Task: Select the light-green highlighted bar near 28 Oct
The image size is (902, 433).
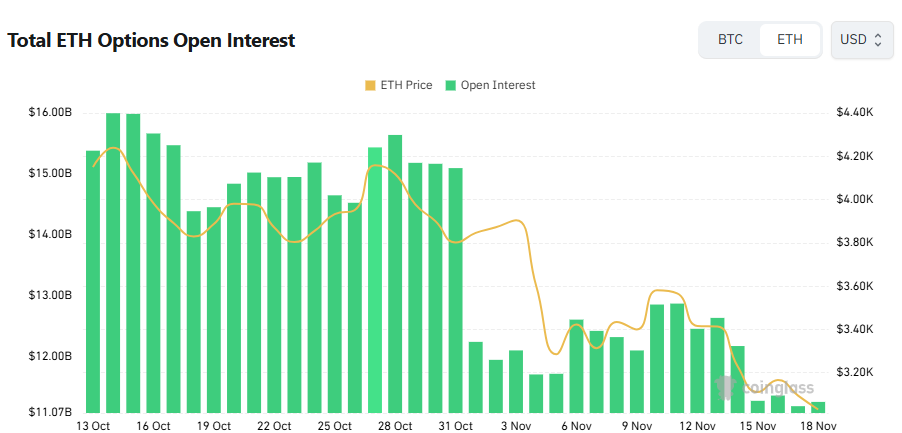Action: [375, 280]
